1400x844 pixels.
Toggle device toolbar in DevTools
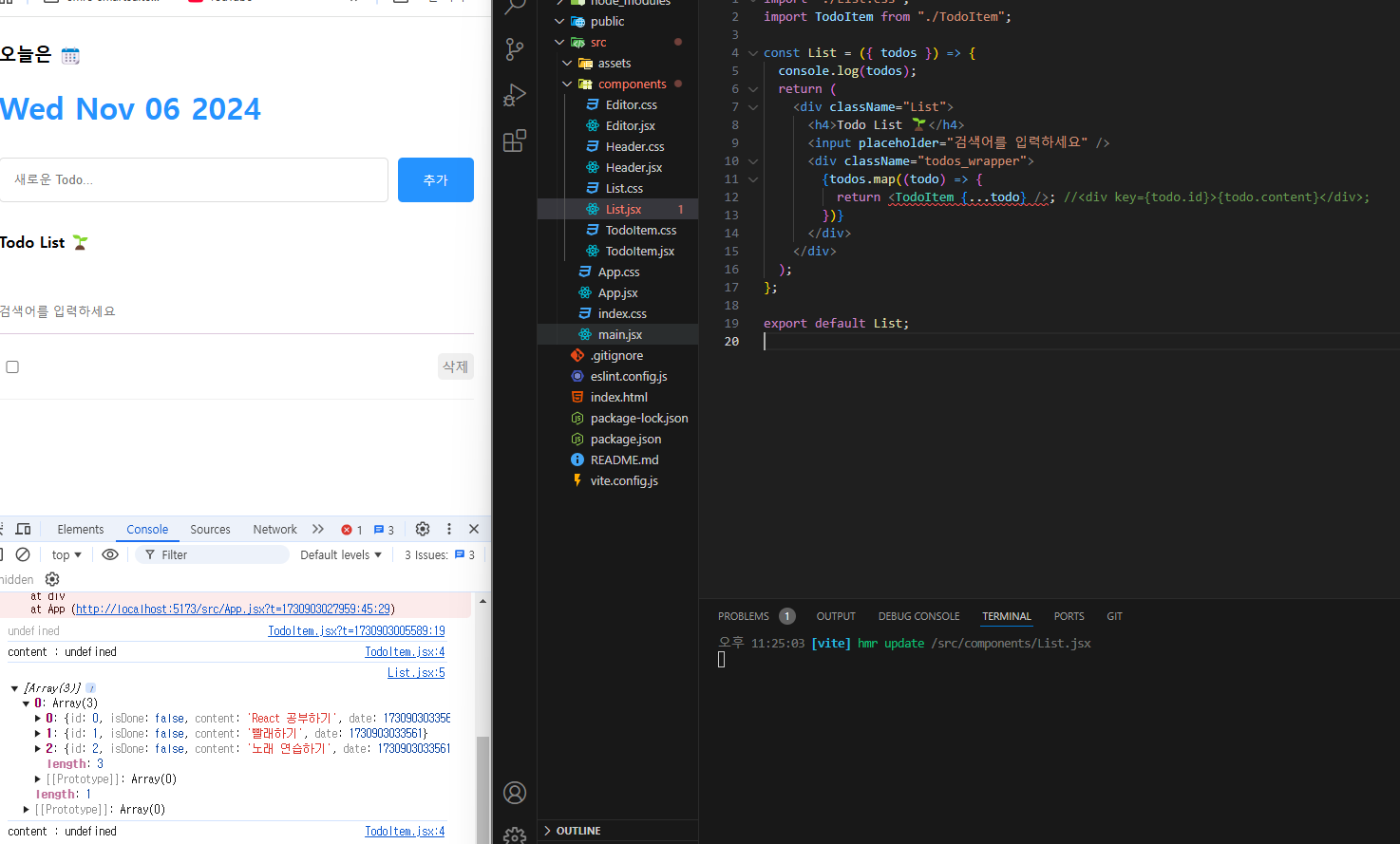(x=24, y=529)
